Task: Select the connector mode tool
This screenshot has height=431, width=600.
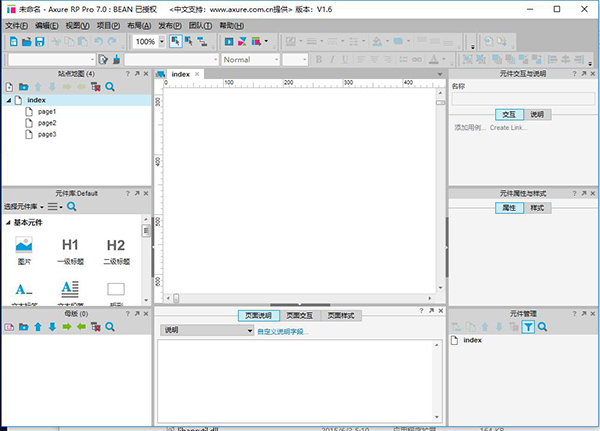Action: 202,41
